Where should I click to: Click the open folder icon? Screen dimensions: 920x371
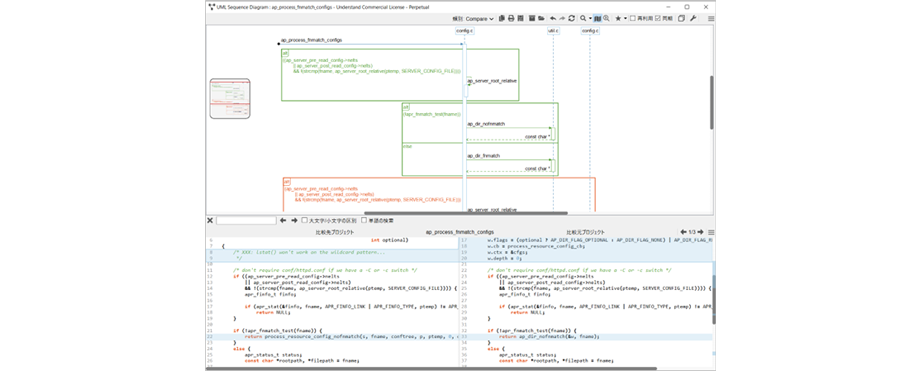click(541, 19)
